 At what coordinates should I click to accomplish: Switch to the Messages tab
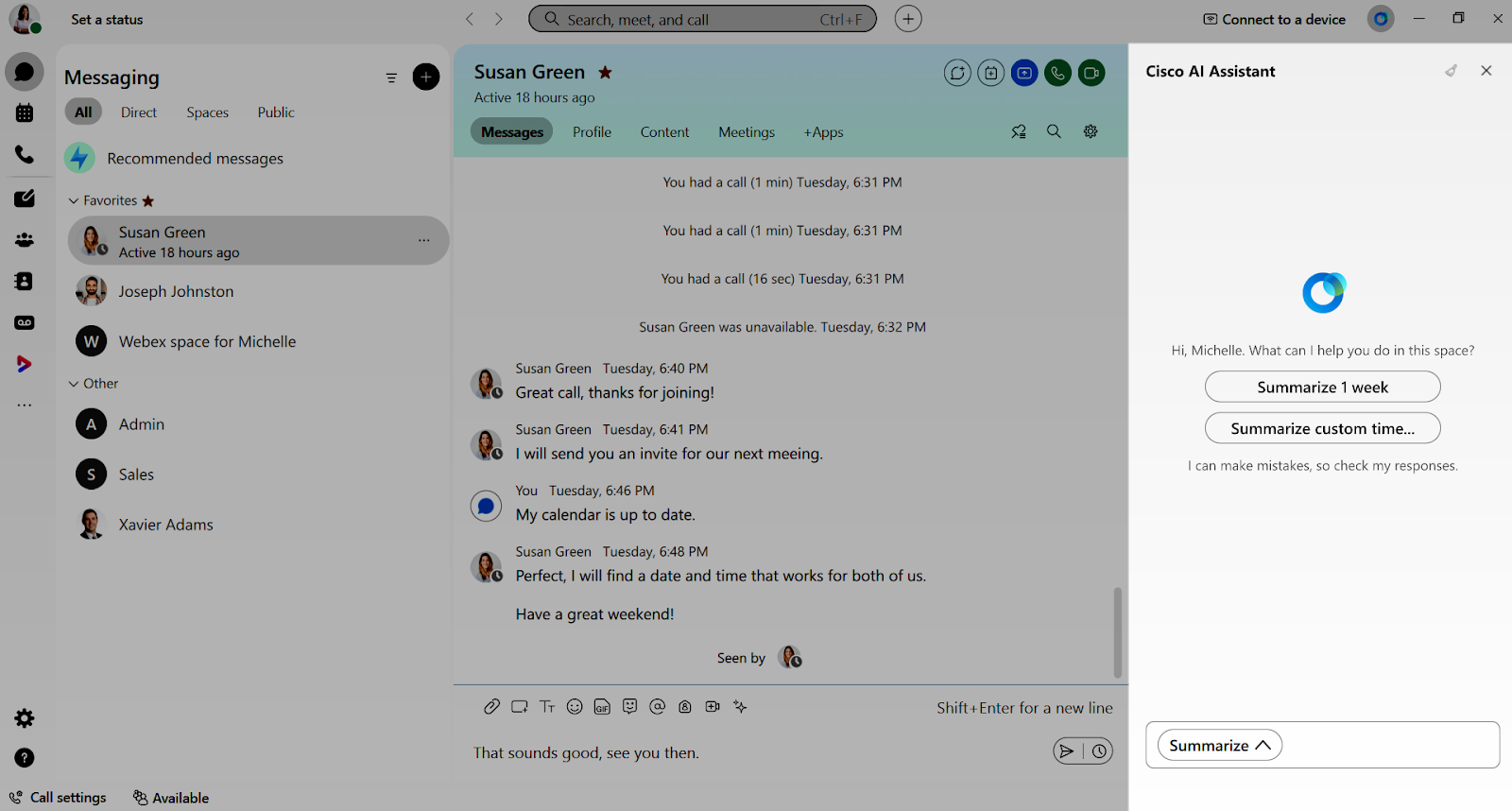[x=512, y=132]
